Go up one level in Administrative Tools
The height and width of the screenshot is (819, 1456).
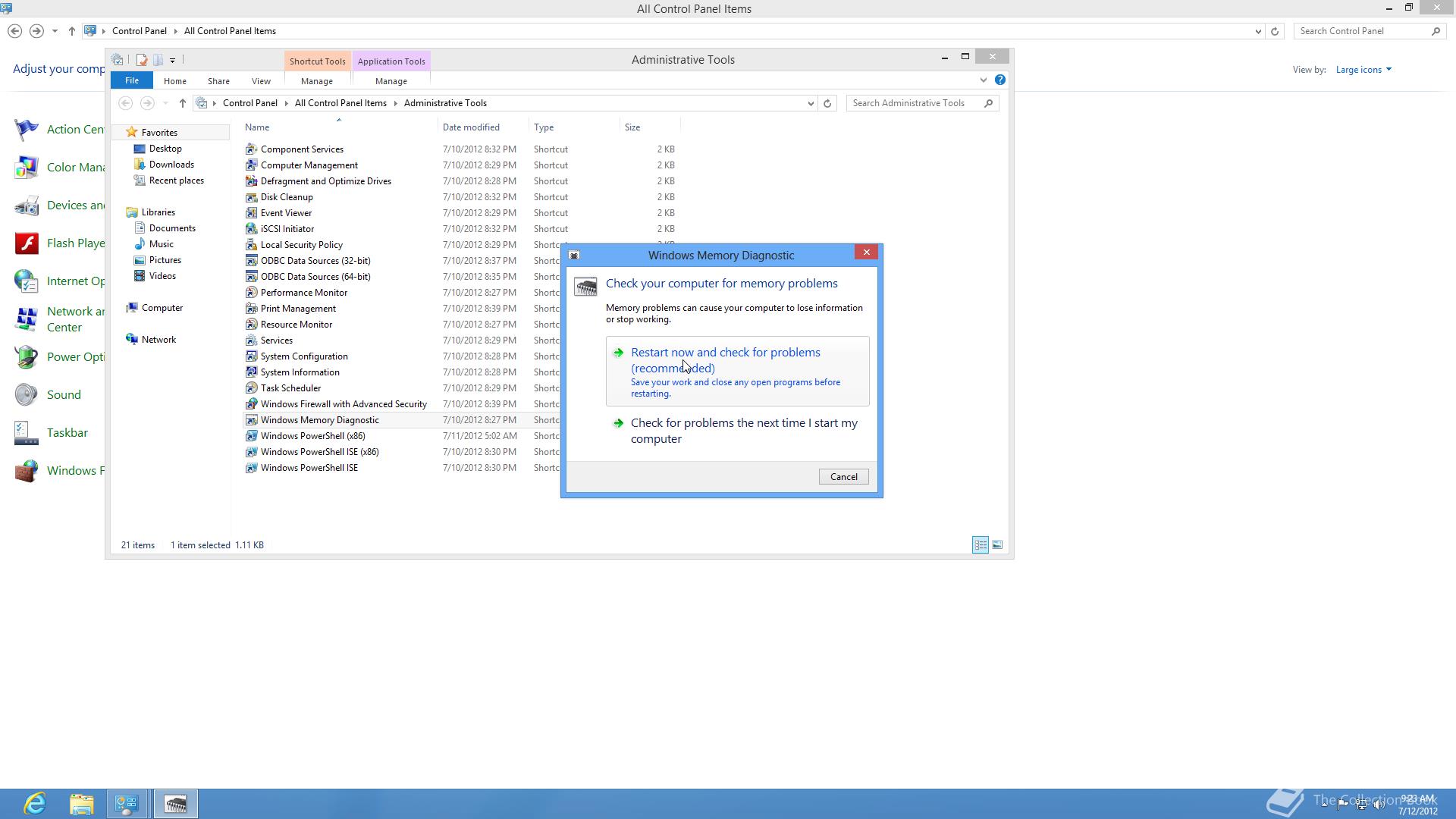click(182, 103)
